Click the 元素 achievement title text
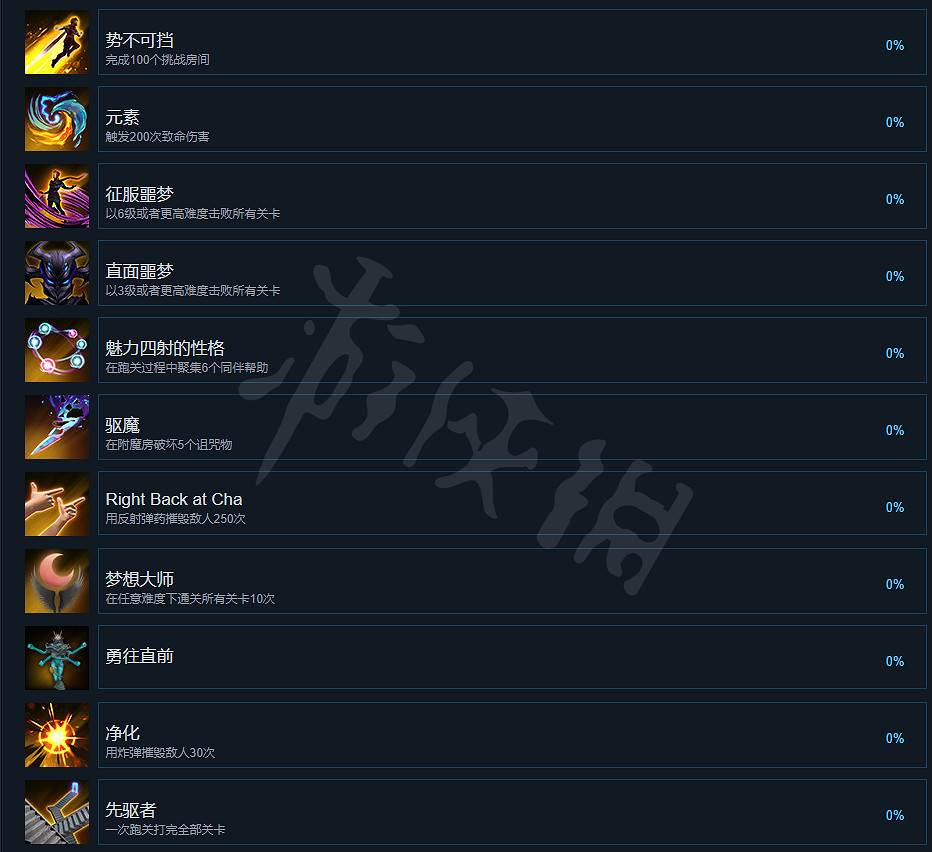The image size is (932, 852). (122, 117)
